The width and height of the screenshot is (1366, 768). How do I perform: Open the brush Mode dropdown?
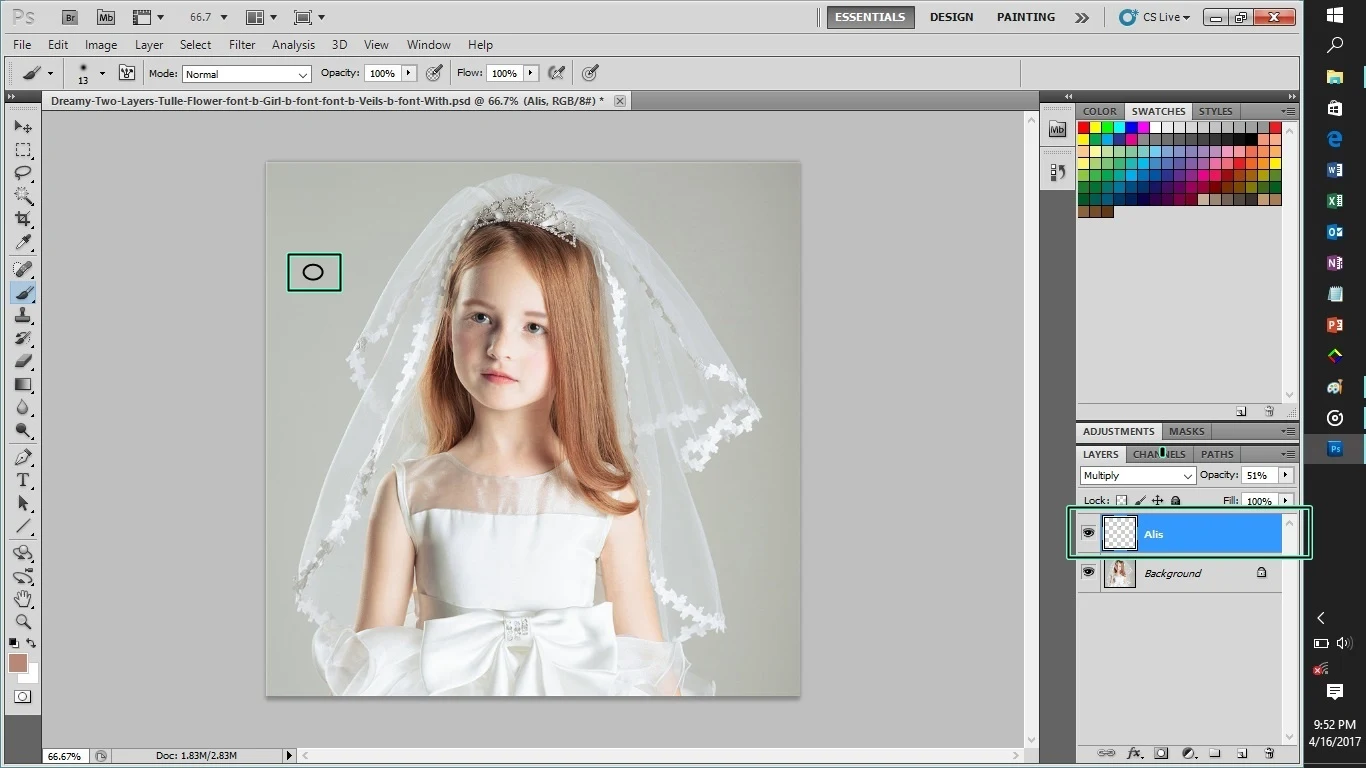click(246, 74)
